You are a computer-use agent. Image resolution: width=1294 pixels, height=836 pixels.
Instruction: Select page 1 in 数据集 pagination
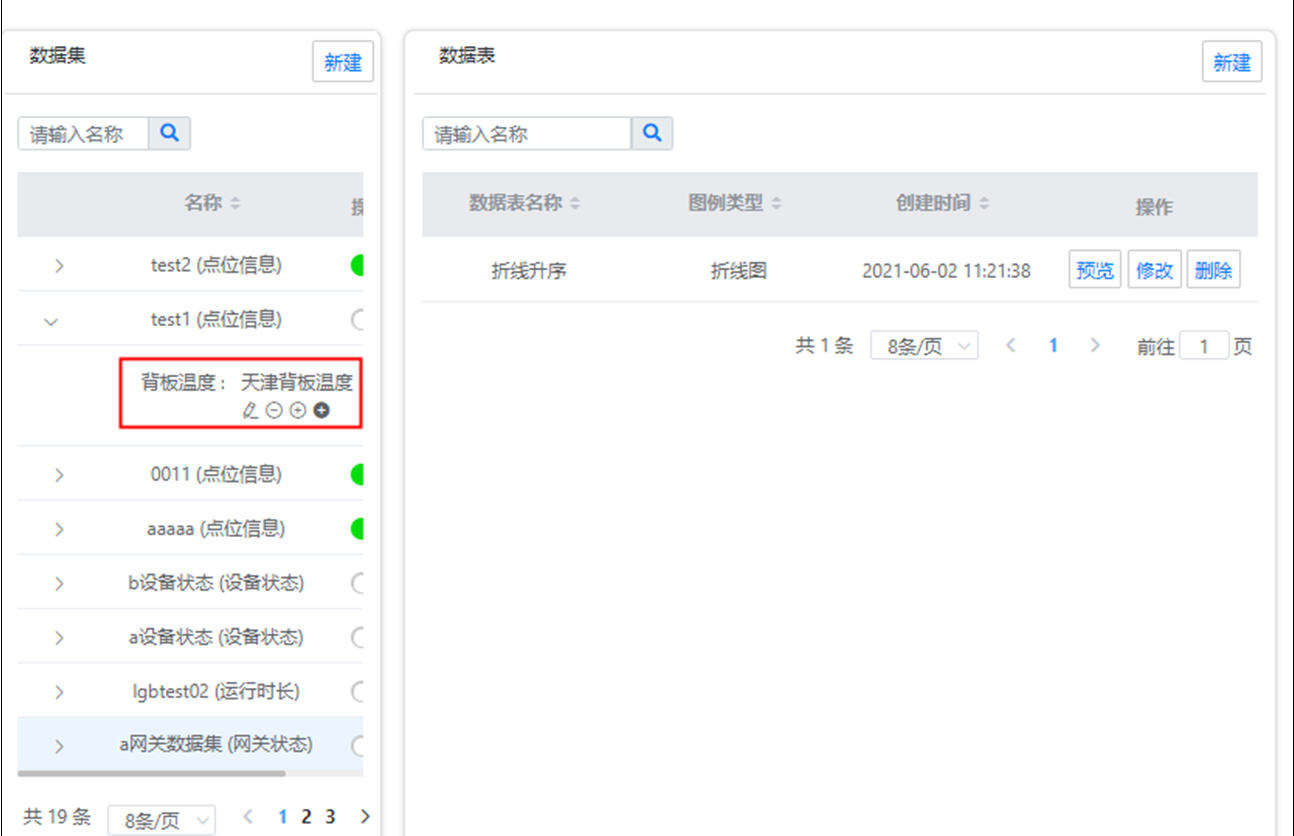[x=283, y=817]
